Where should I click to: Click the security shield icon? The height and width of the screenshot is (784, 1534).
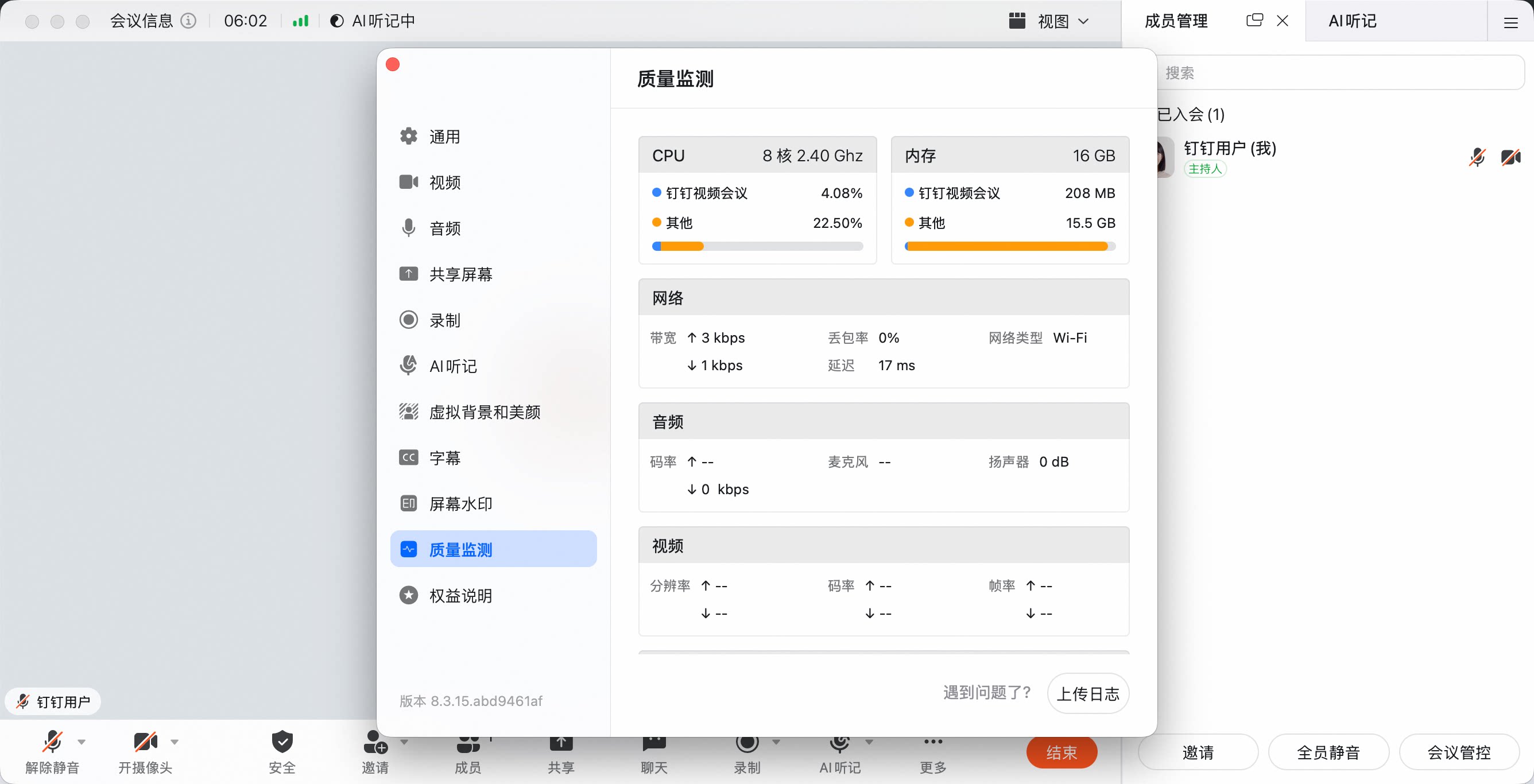(x=282, y=742)
